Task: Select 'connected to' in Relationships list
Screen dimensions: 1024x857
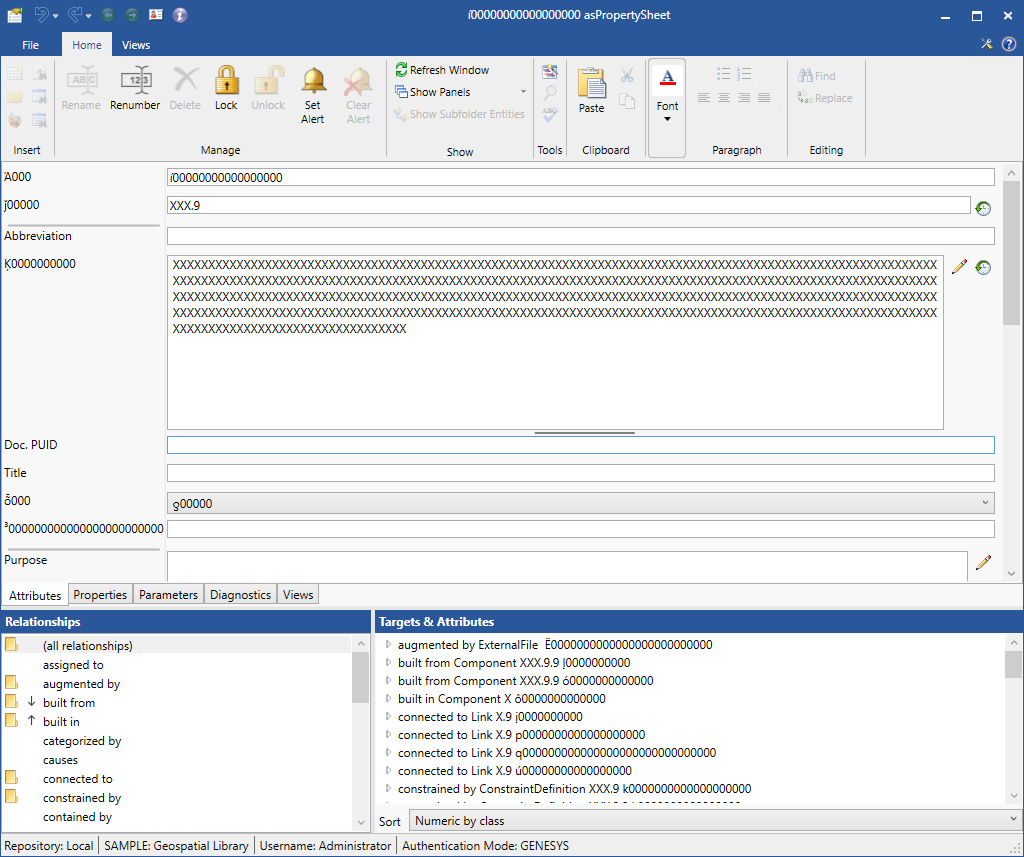Action: tap(77, 779)
